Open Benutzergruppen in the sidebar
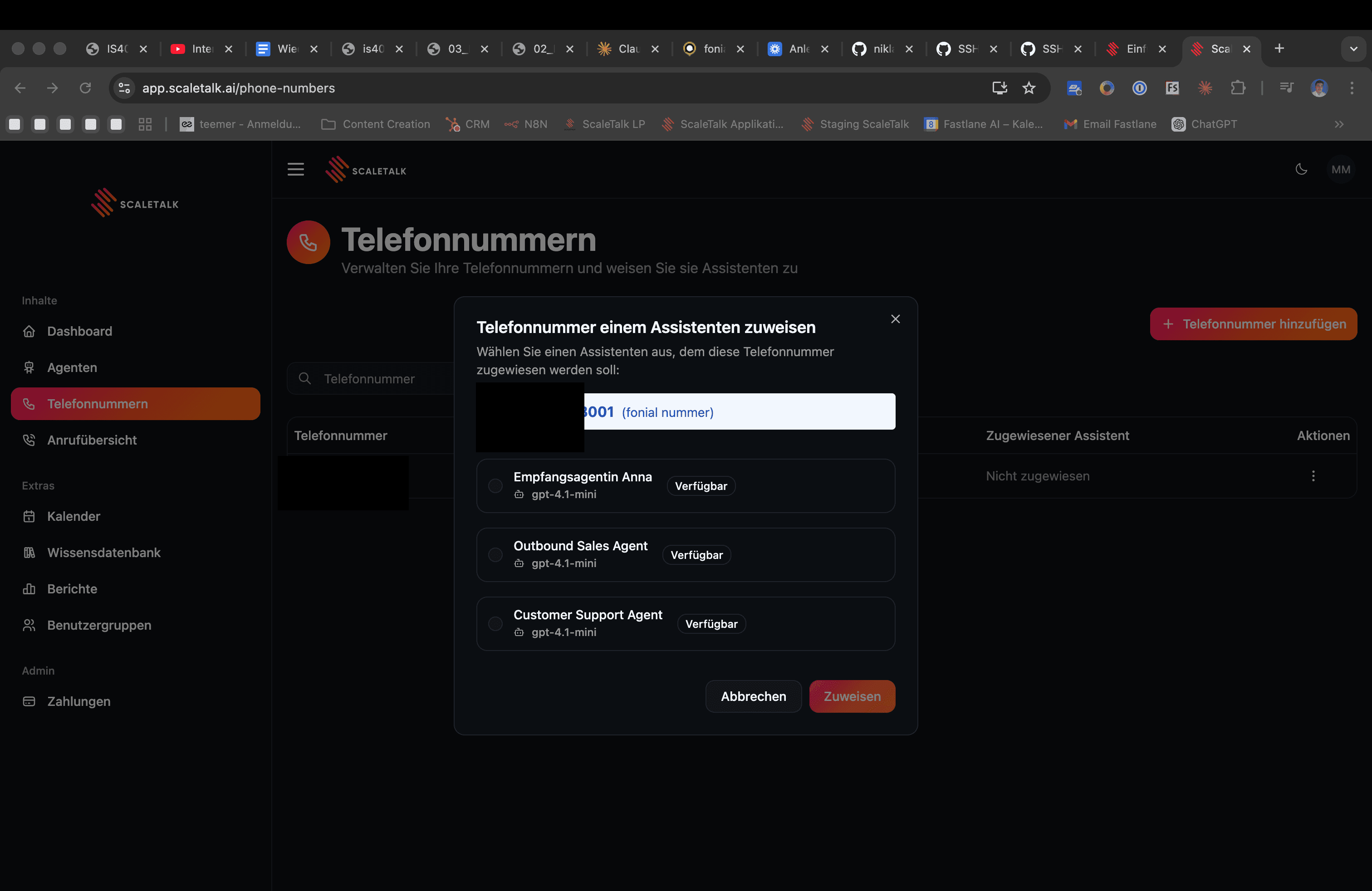This screenshot has height=891, width=1372. 136,625
